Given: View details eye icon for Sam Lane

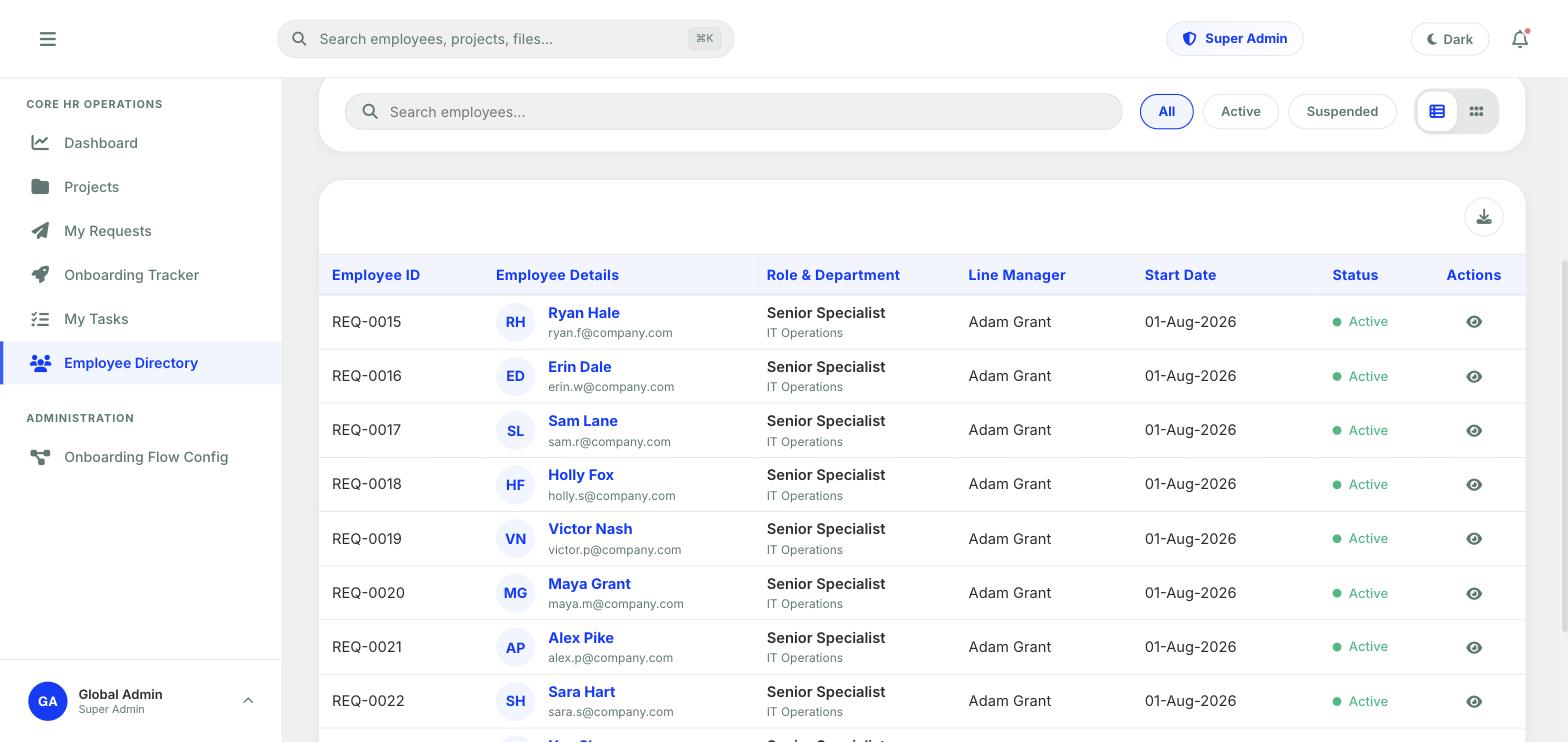Looking at the screenshot, I should pos(1474,430).
